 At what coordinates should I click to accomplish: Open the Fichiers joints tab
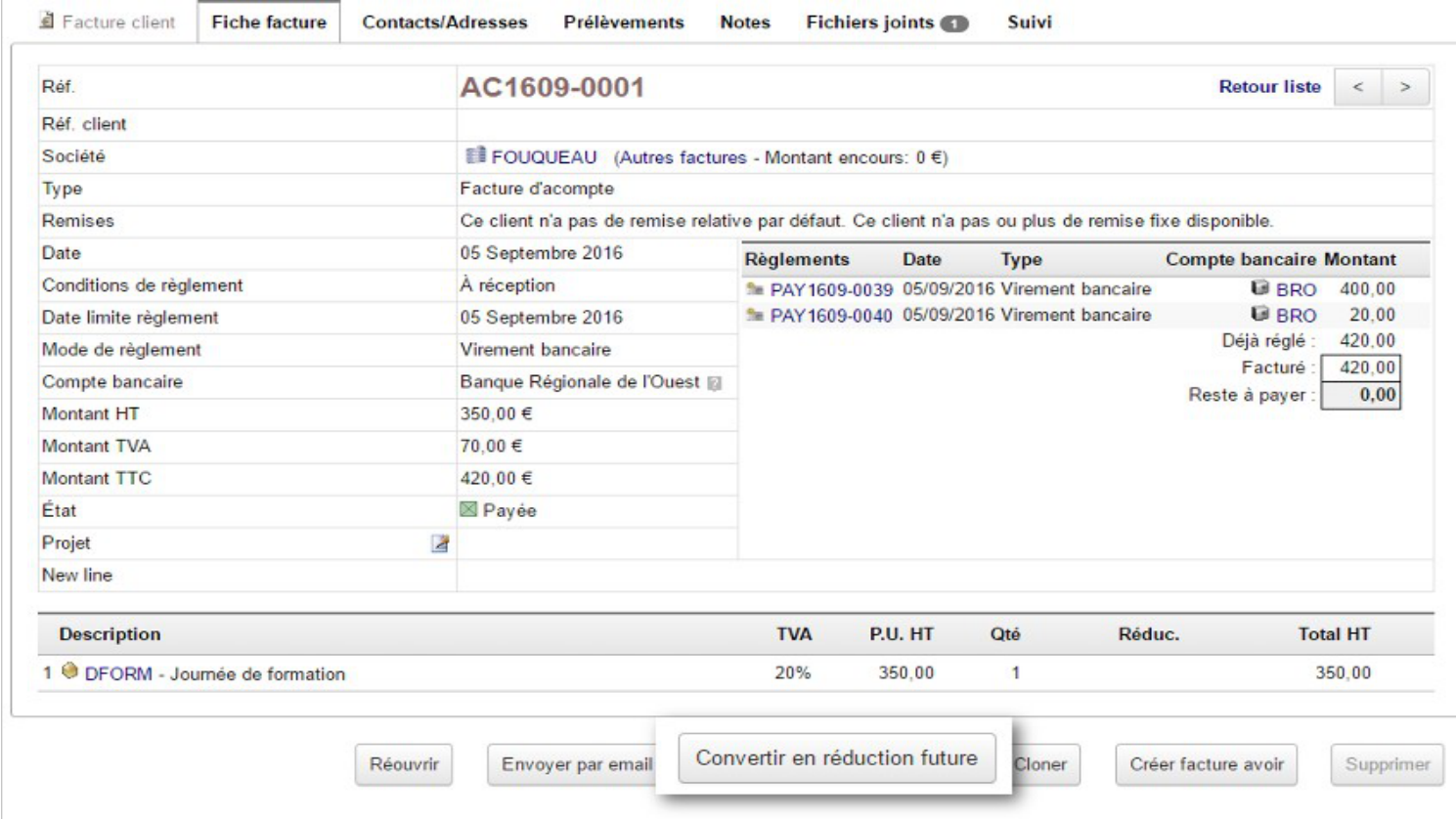[x=887, y=22]
